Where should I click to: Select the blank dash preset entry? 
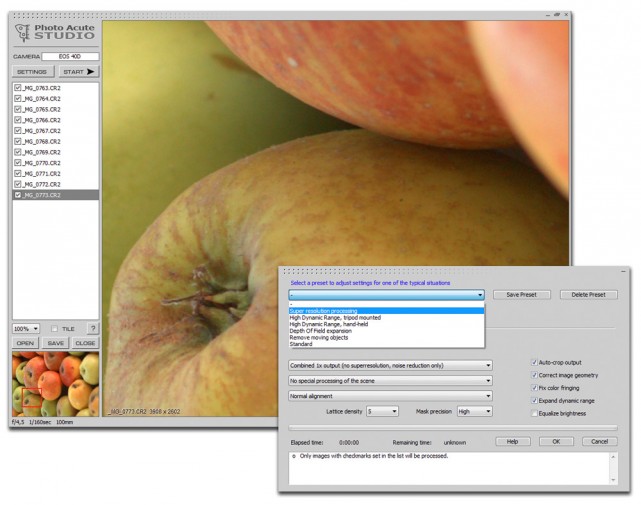coord(386,305)
